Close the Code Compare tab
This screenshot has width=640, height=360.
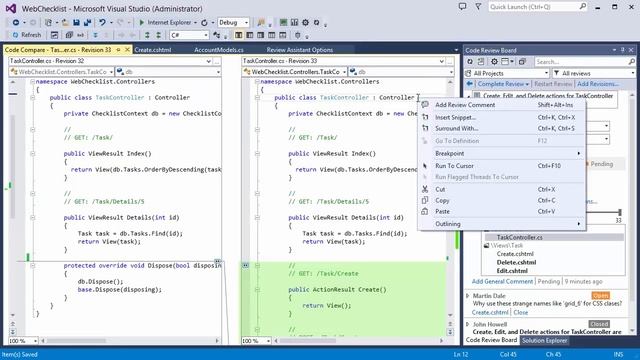(127, 50)
